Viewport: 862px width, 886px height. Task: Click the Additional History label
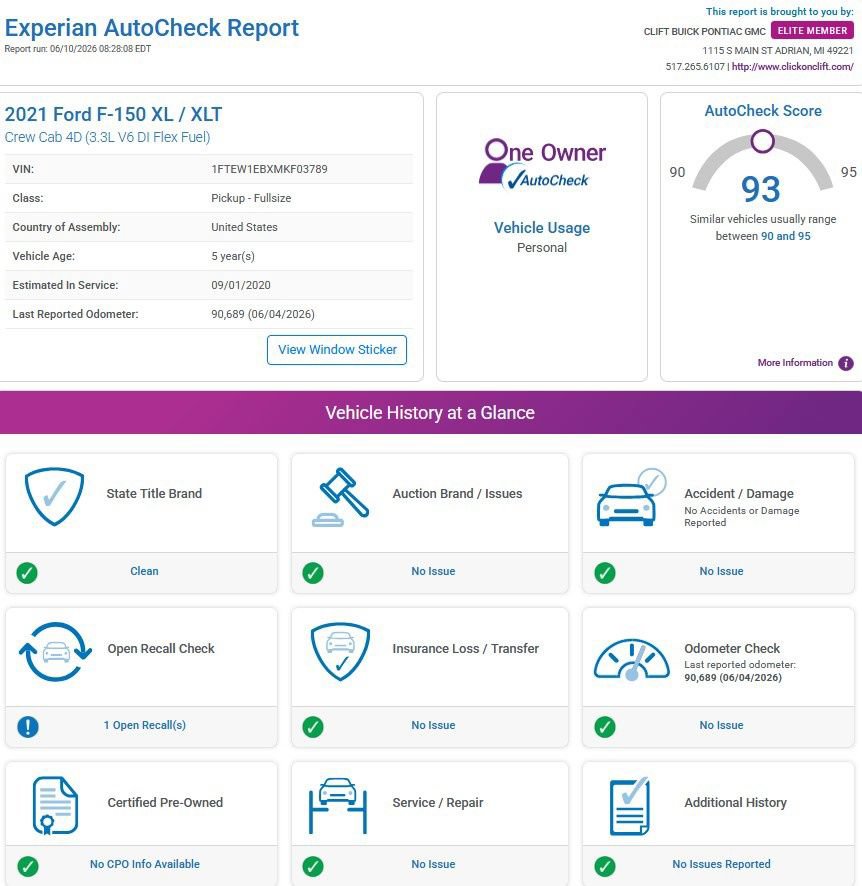735,802
